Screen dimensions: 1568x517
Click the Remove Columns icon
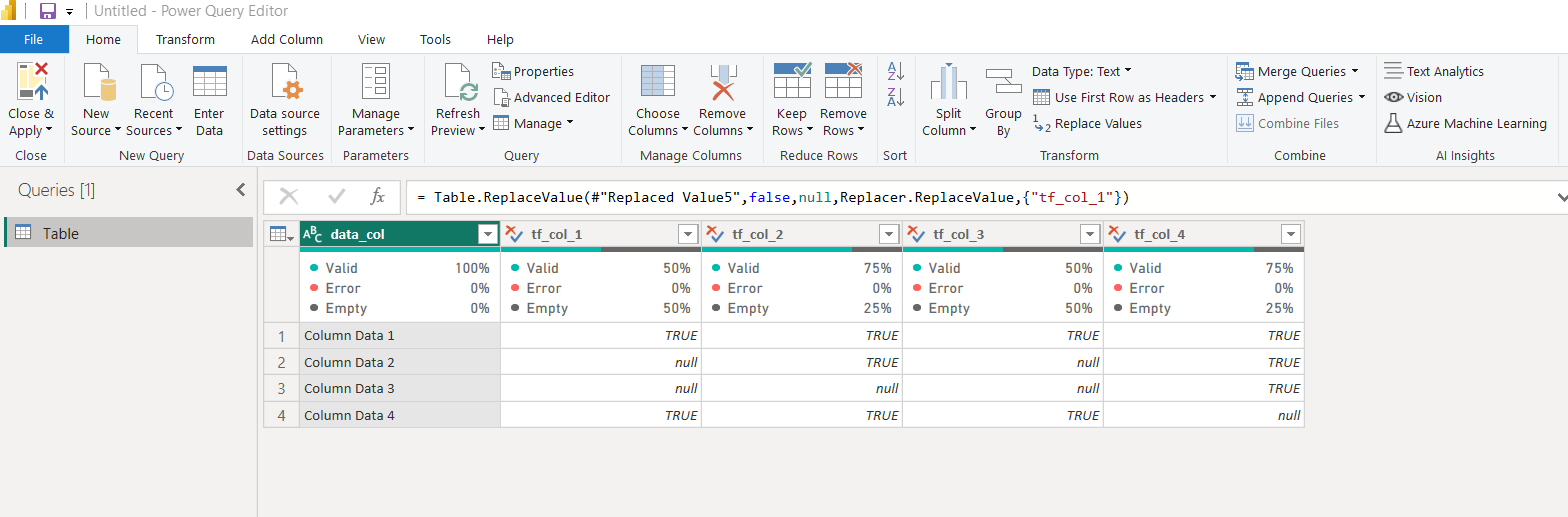pyautogui.click(x=722, y=81)
